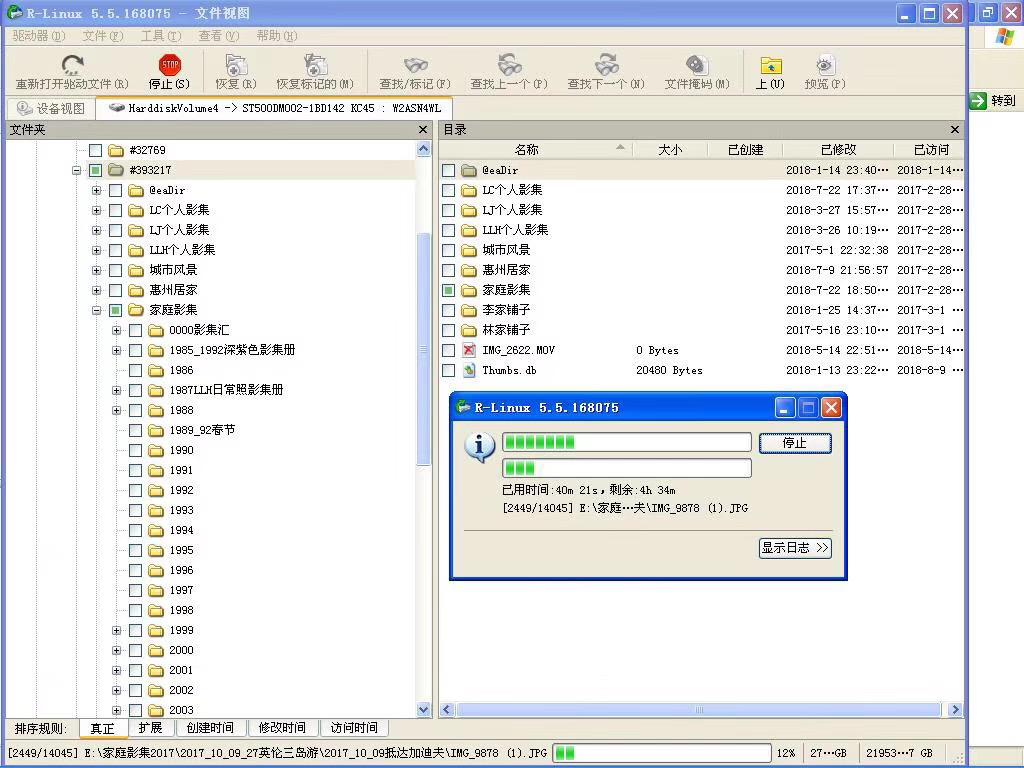Click the Recover (恢复) toolbar icon
The height and width of the screenshot is (768, 1024).
(236, 65)
